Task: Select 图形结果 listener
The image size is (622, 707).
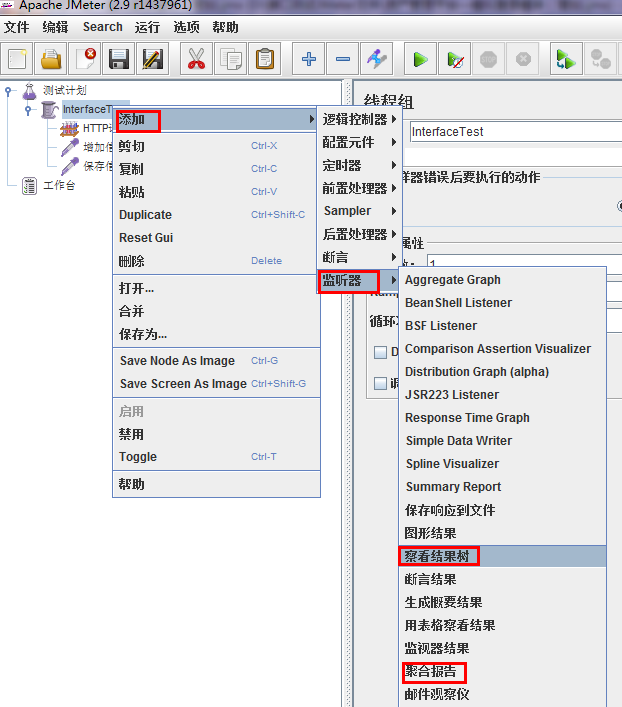Action: (x=502, y=533)
